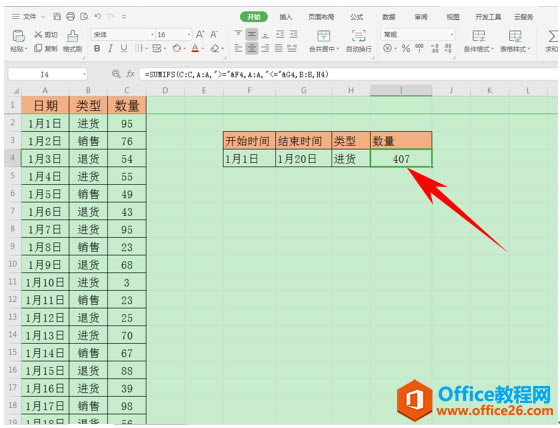Decrease font size with A- icon
Viewport: 560px width, 428px height.
coord(214,35)
